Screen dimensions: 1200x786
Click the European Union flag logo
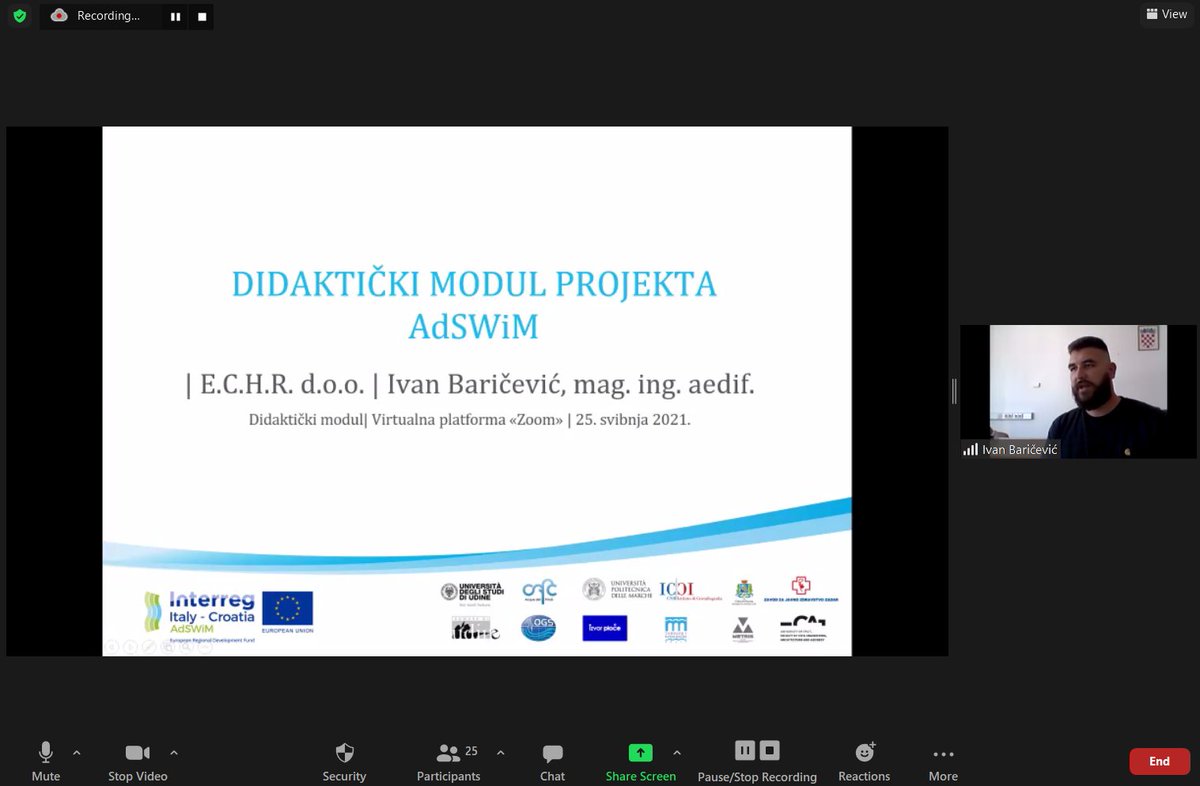click(287, 613)
